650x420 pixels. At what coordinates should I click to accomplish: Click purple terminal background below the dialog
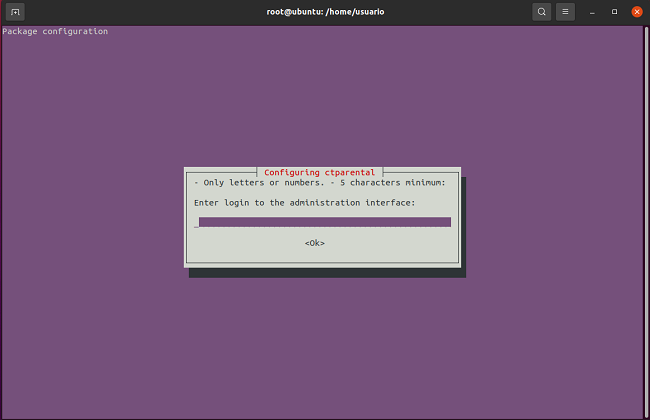tap(323, 340)
